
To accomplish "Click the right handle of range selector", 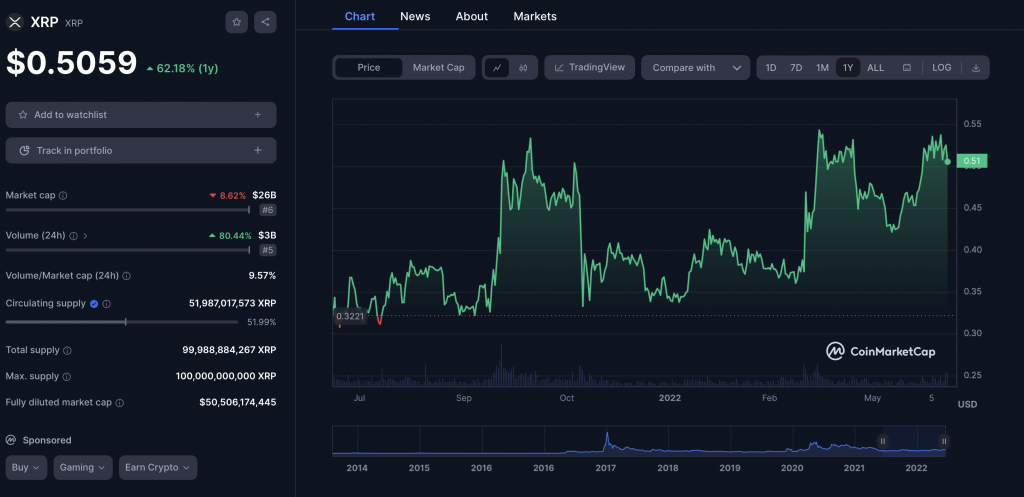I will pyautogui.click(x=943, y=441).
